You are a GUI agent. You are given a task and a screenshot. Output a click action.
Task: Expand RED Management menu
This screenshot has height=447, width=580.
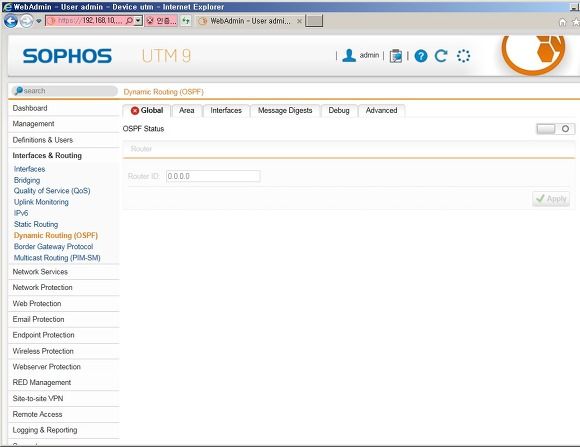64,383
